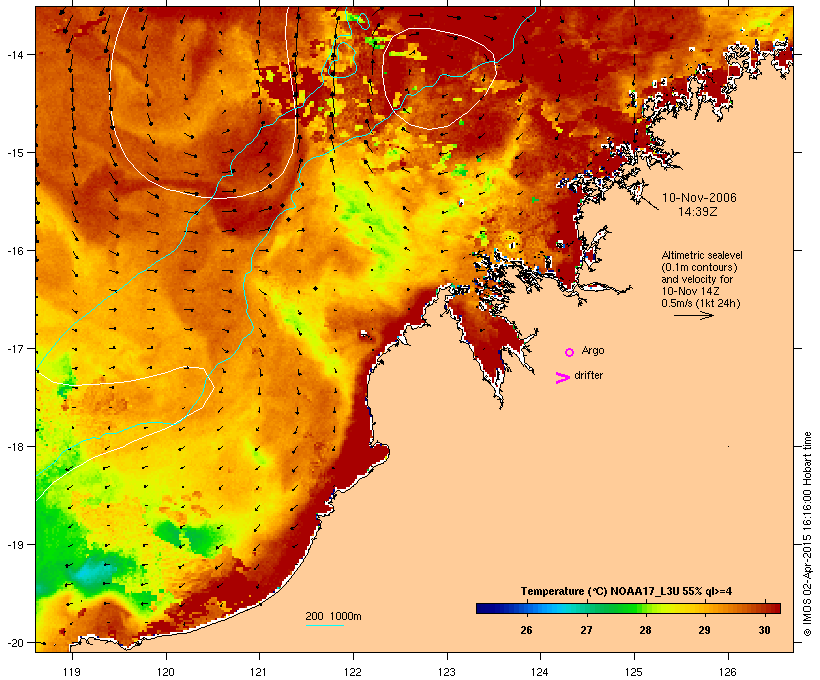
Task: Click the 124 longitude axis label
Action: coord(540,672)
